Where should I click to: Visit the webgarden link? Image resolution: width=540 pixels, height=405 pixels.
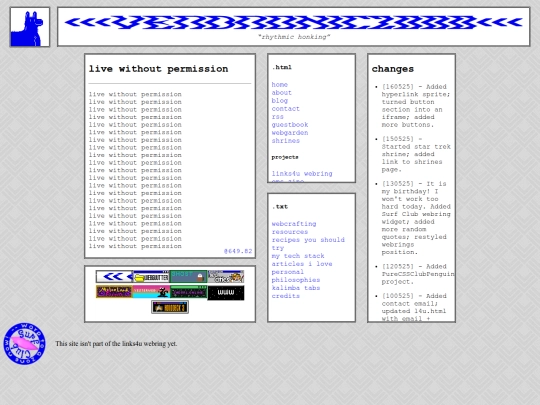(x=290, y=133)
